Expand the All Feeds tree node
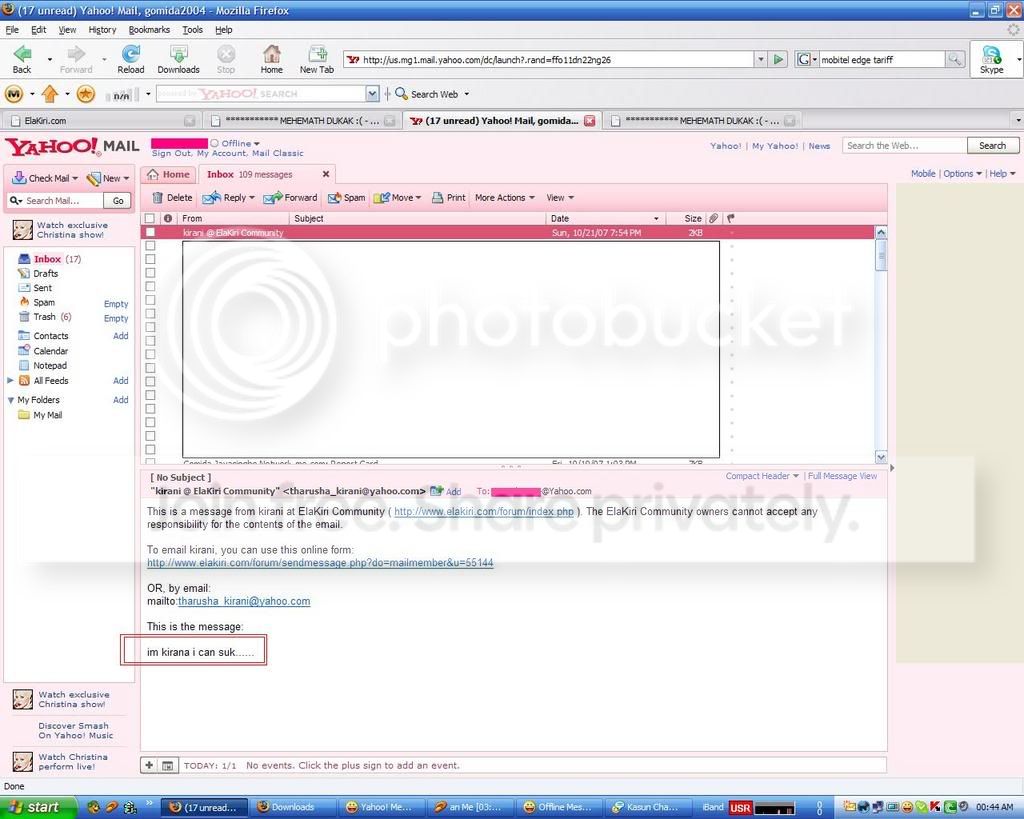Viewport: 1024px width, 819px height. click(x=10, y=380)
